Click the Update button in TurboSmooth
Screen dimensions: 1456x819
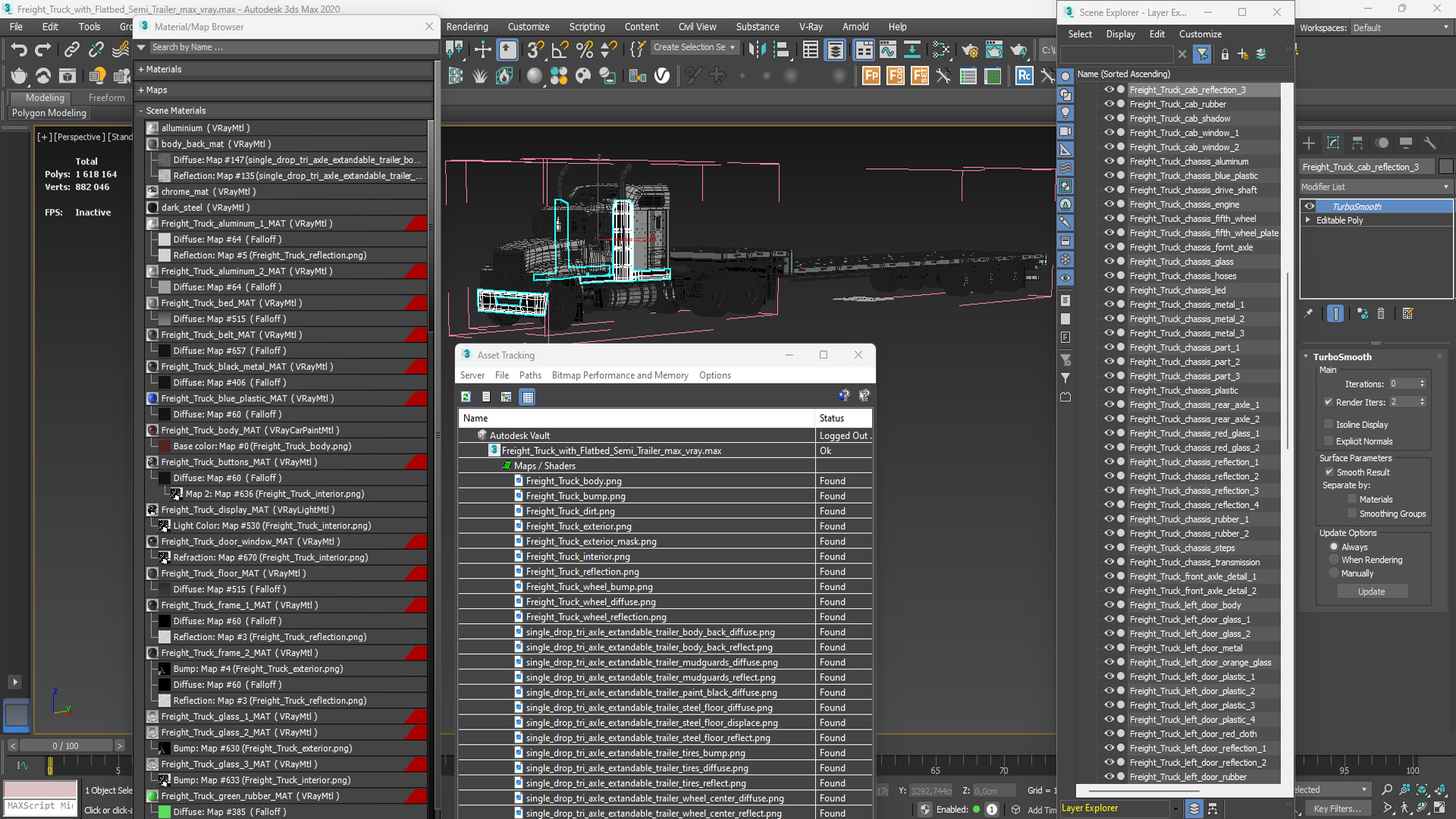(x=1371, y=591)
